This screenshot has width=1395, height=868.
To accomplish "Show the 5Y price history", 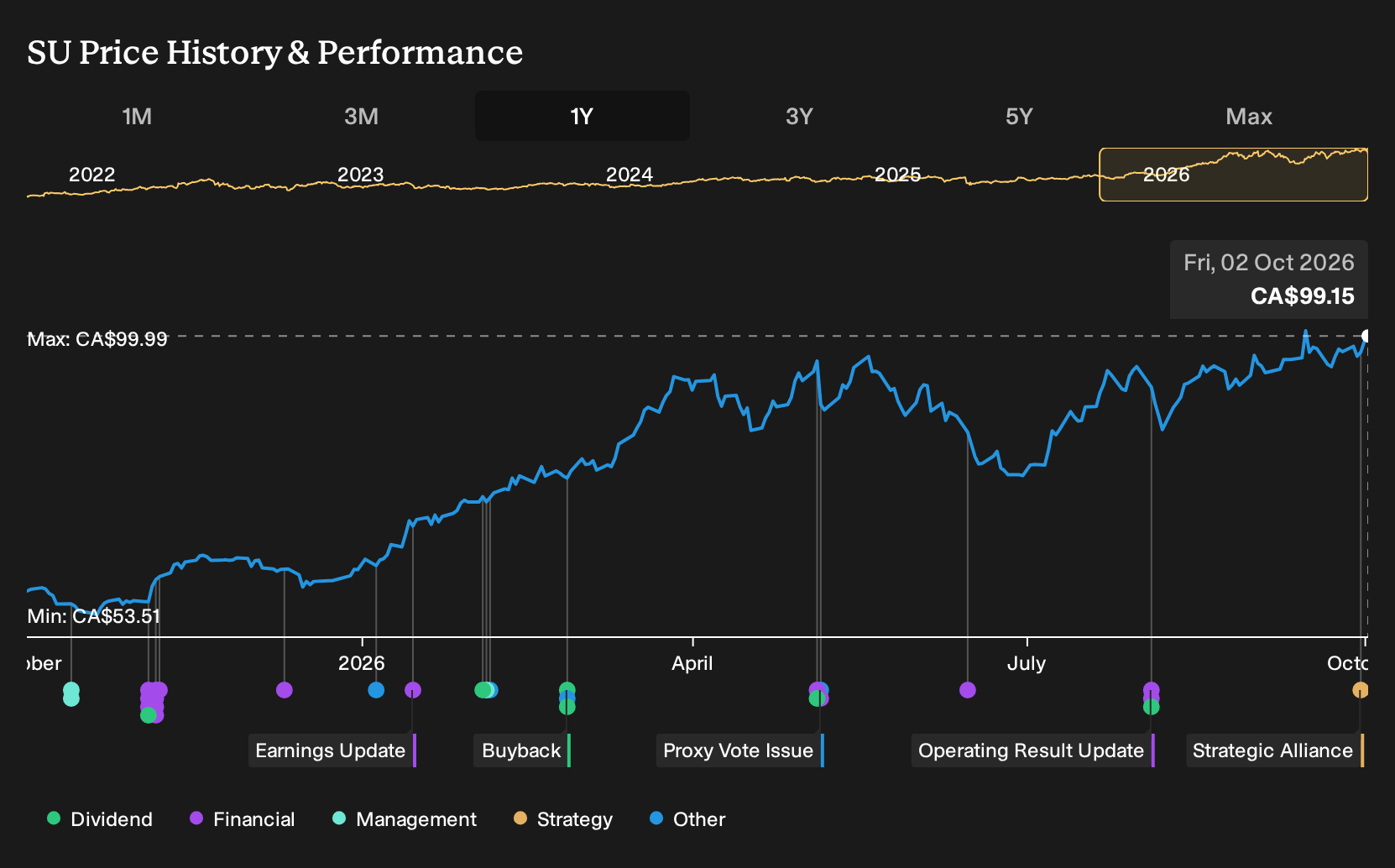I will coord(1019,116).
